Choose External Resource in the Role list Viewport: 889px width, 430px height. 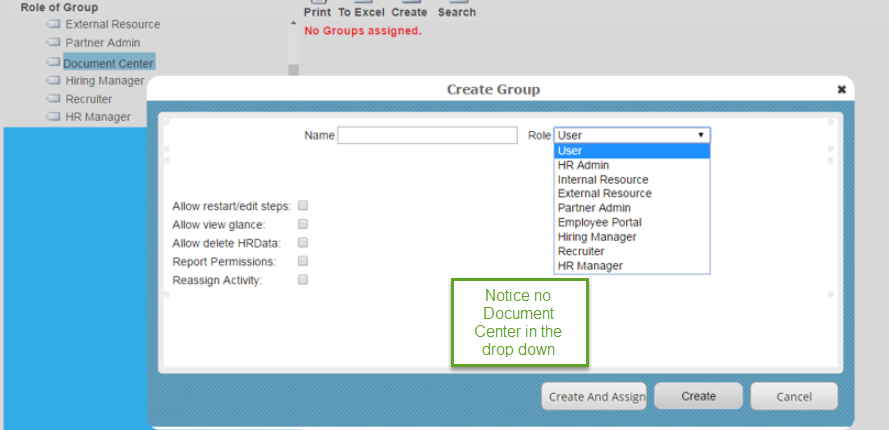pos(632,193)
